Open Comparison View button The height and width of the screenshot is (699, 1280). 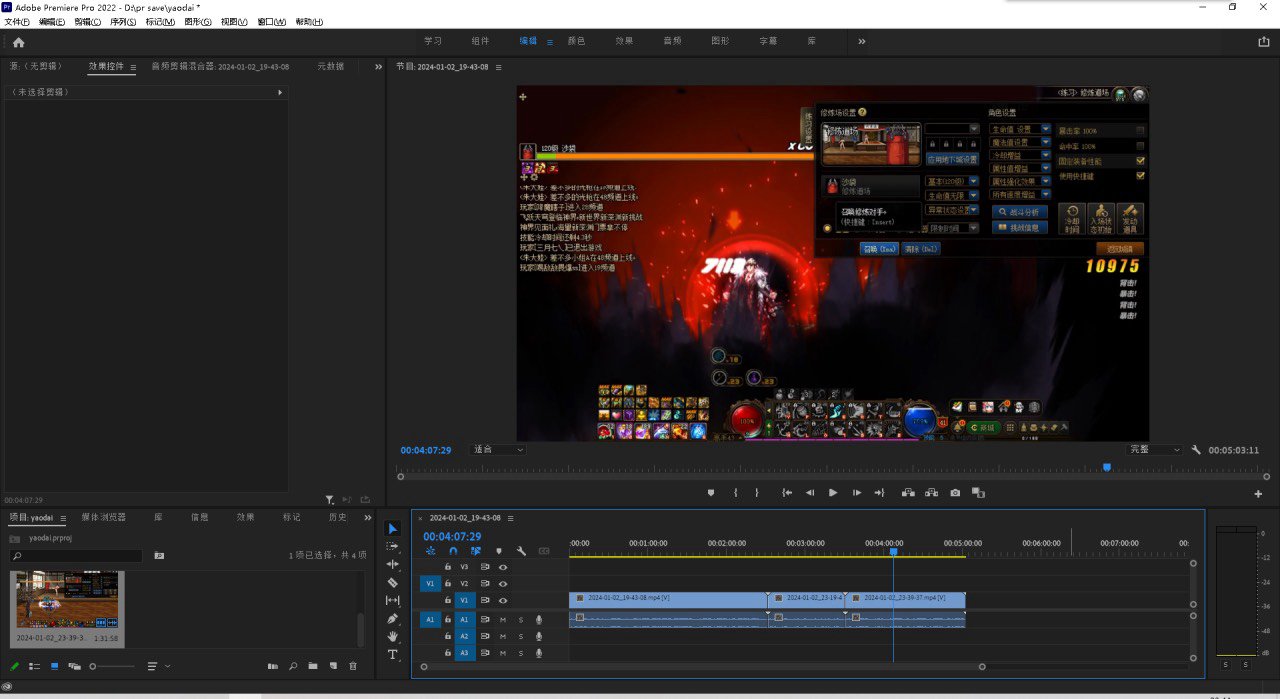coord(979,493)
